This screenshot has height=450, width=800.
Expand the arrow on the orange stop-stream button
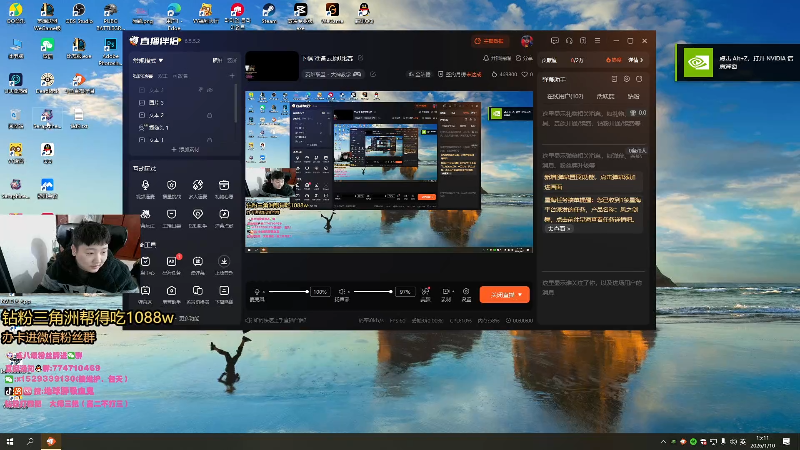pos(520,295)
